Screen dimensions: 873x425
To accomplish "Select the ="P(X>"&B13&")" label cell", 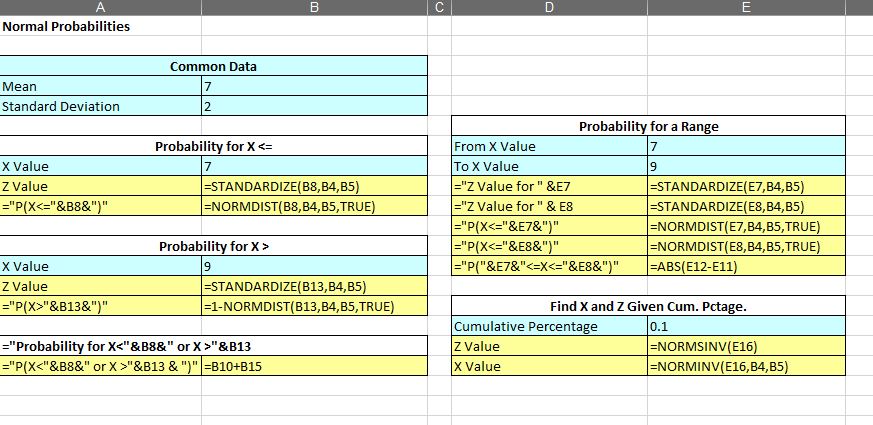I will pos(100,306).
